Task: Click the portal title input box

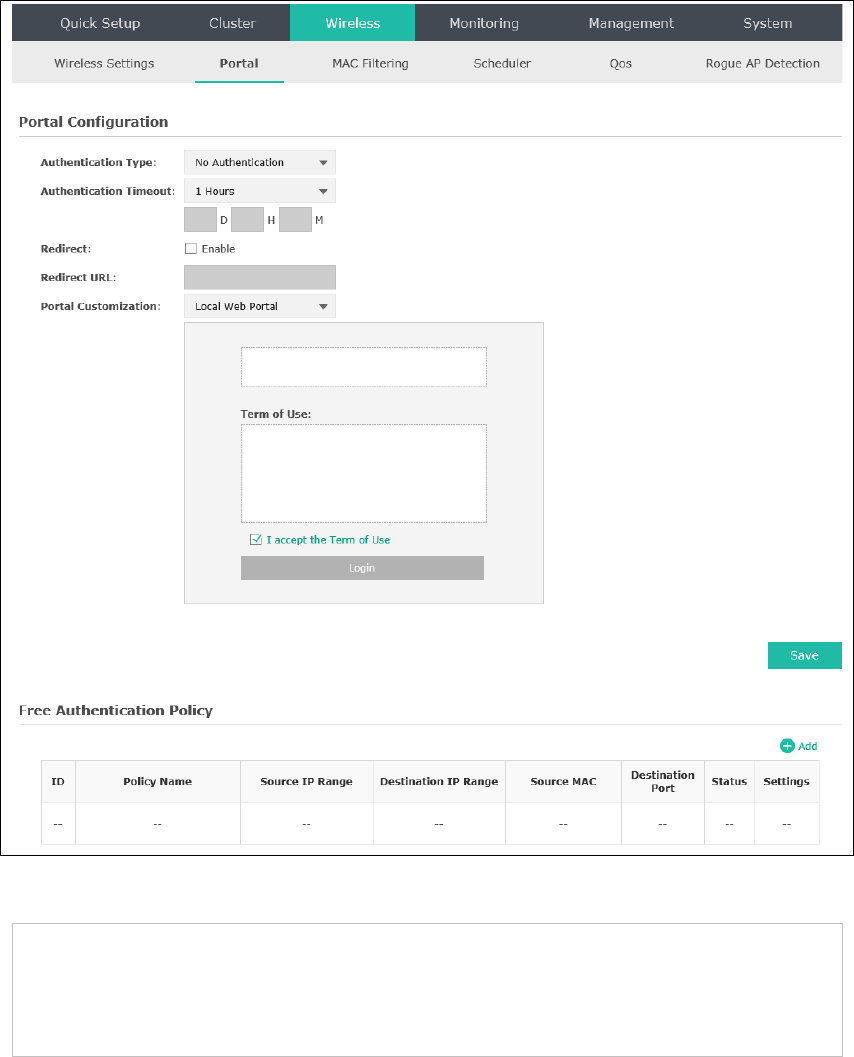Action: point(364,367)
